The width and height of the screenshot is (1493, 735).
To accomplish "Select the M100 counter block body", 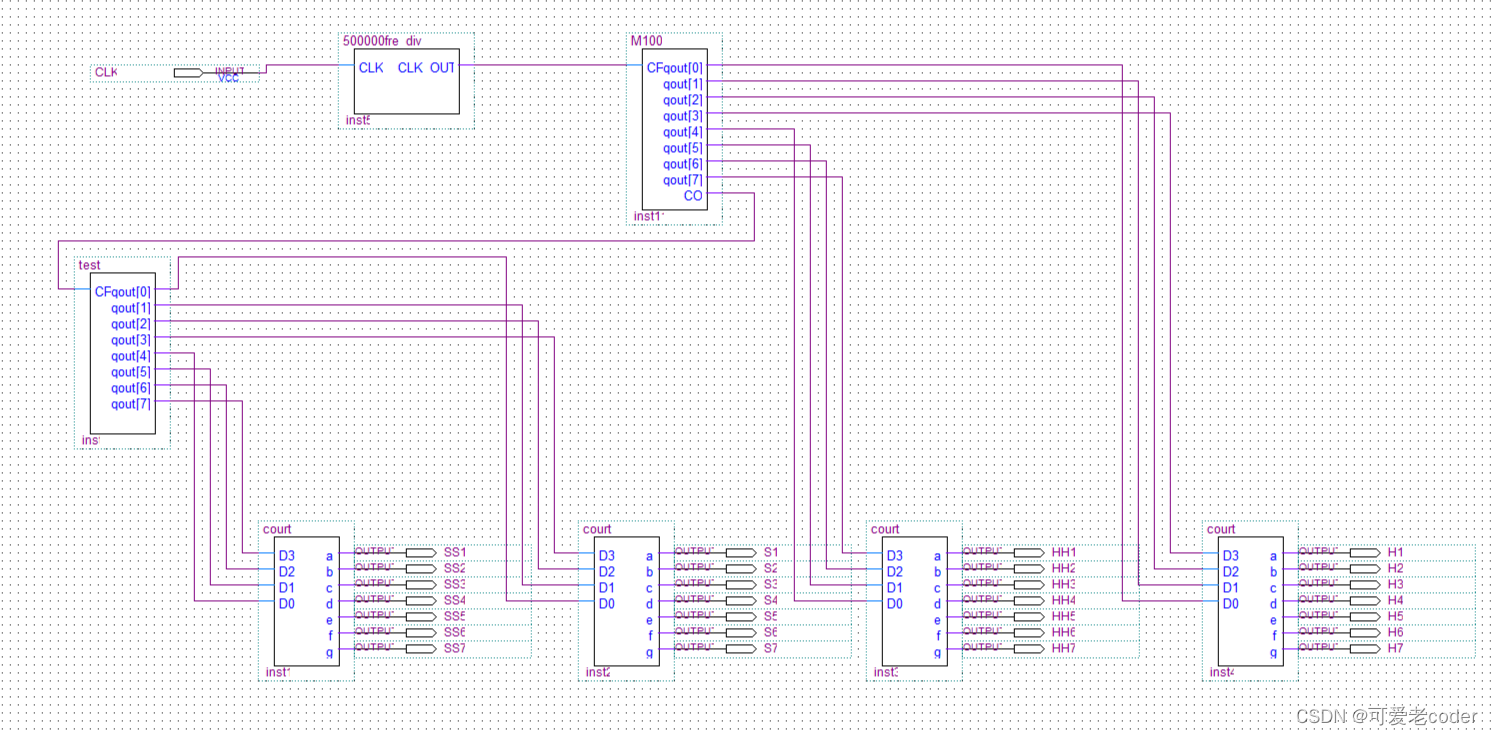I will click(x=675, y=130).
